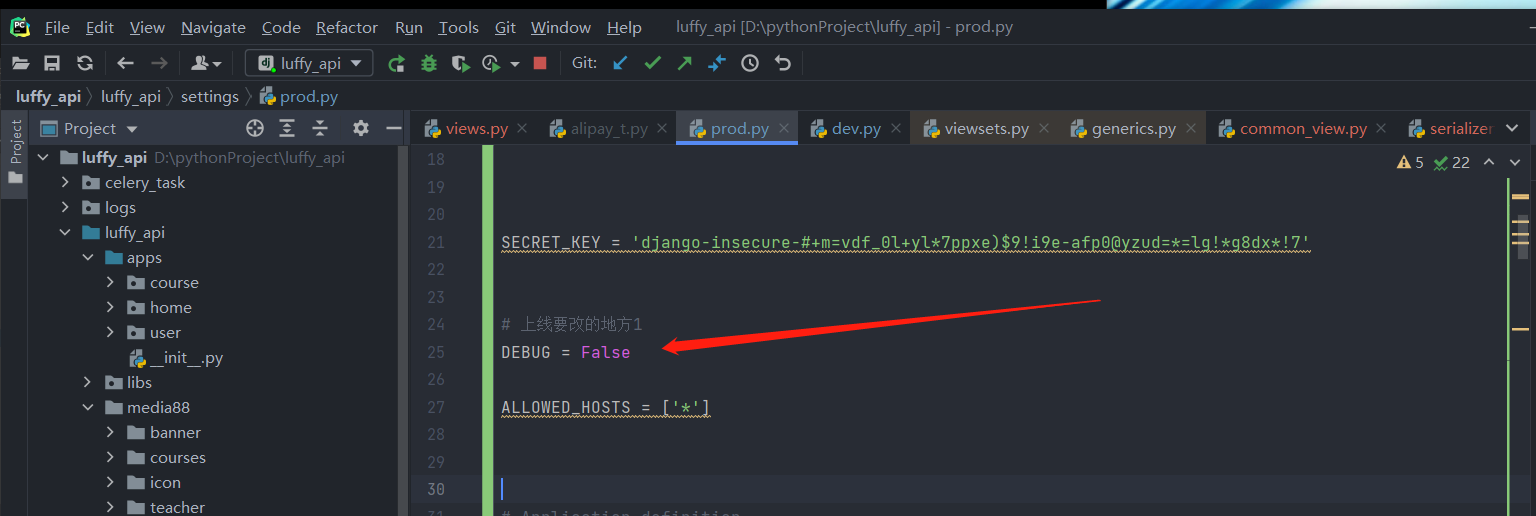
Task: Click the Select Opened File crosshair icon
Action: click(x=255, y=128)
